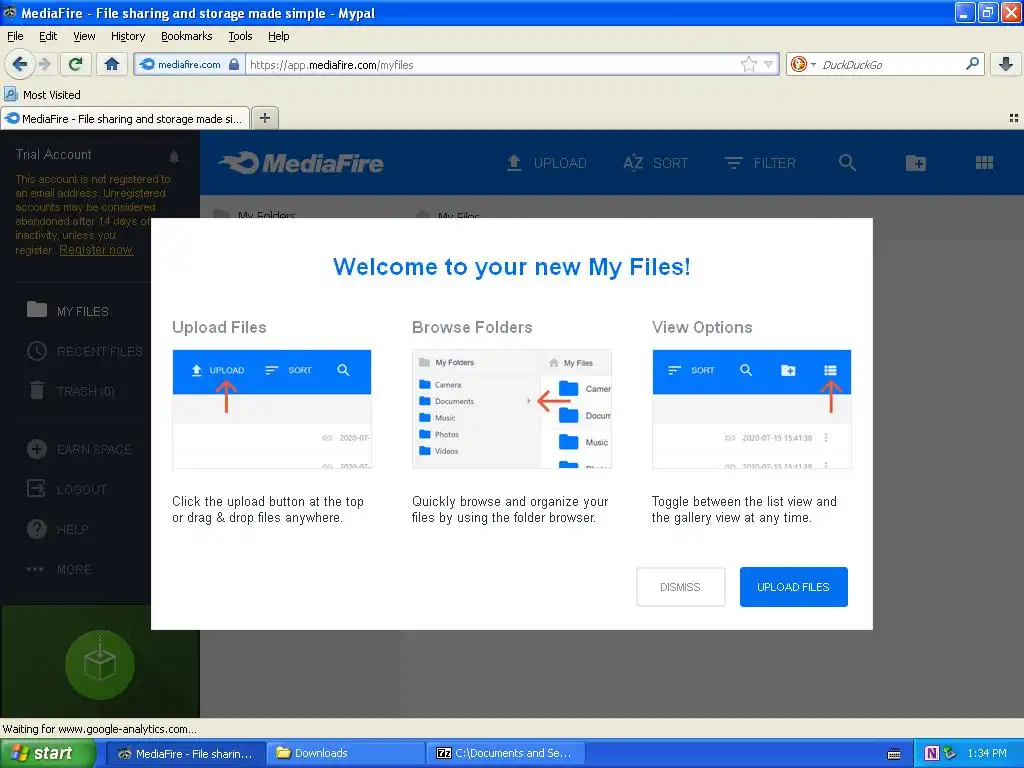Toggle the grid view icon in header
The height and width of the screenshot is (768, 1024).
click(x=984, y=163)
